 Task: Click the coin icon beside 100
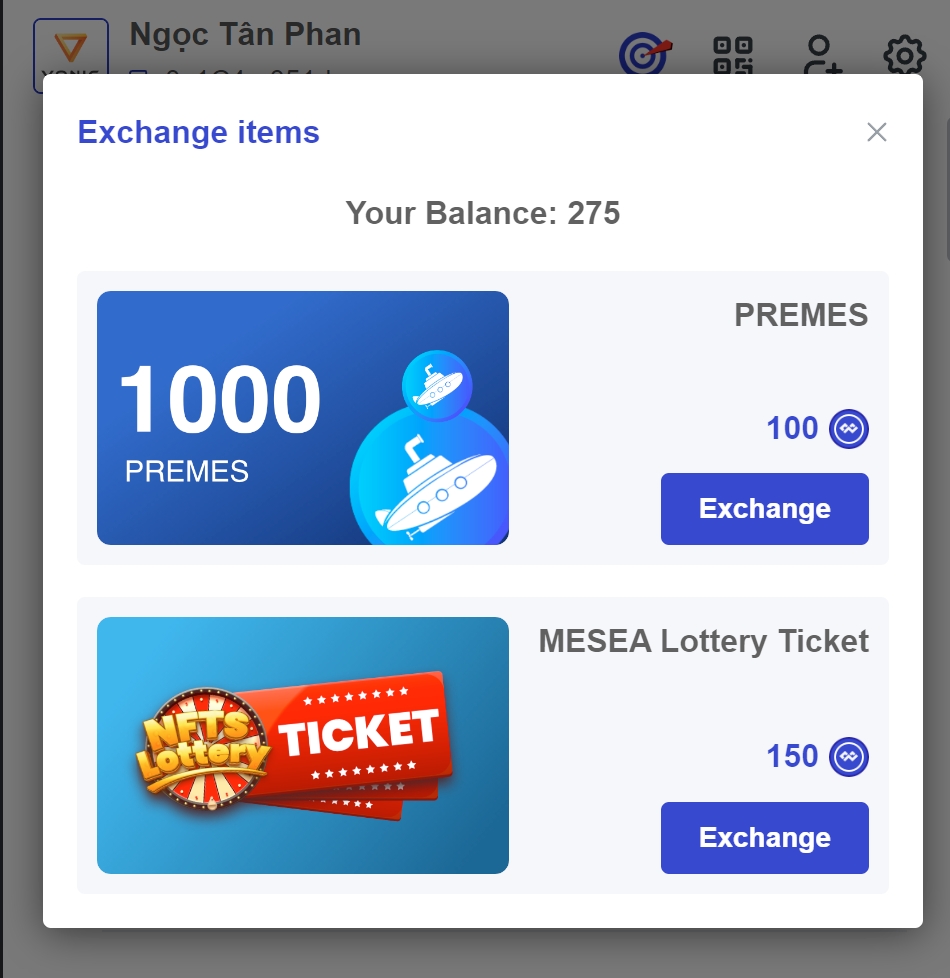click(x=849, y=429)
